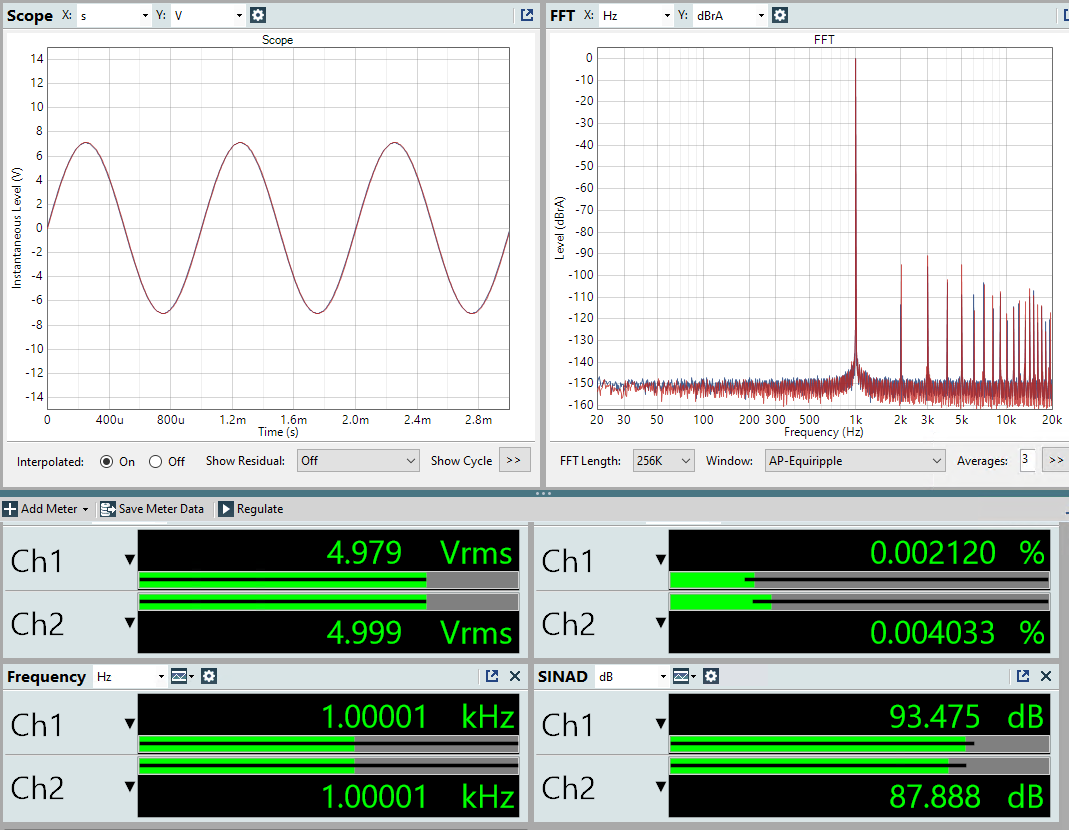
Task: Click FFT Averages expand button
Action: tap(1056, 460)
